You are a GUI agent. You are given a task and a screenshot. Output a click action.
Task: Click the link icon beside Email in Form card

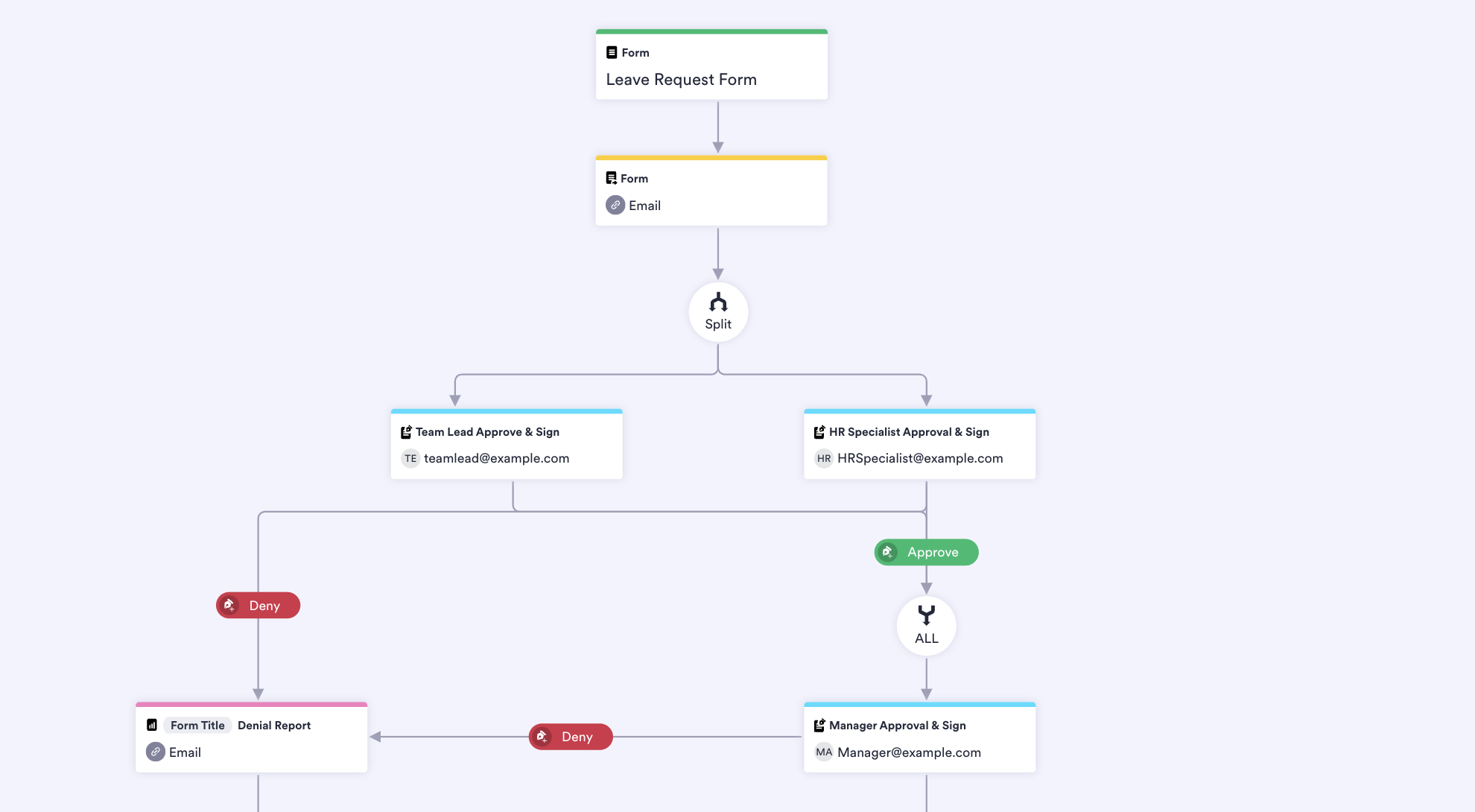tap(615, 206)
